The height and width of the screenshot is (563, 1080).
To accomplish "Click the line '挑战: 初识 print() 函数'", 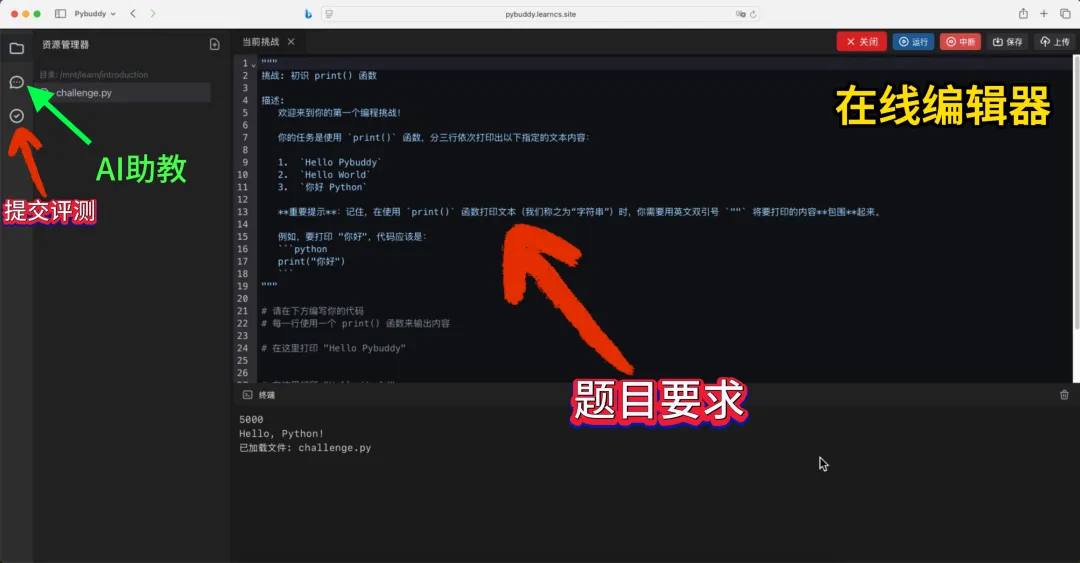I will (319, 76).
